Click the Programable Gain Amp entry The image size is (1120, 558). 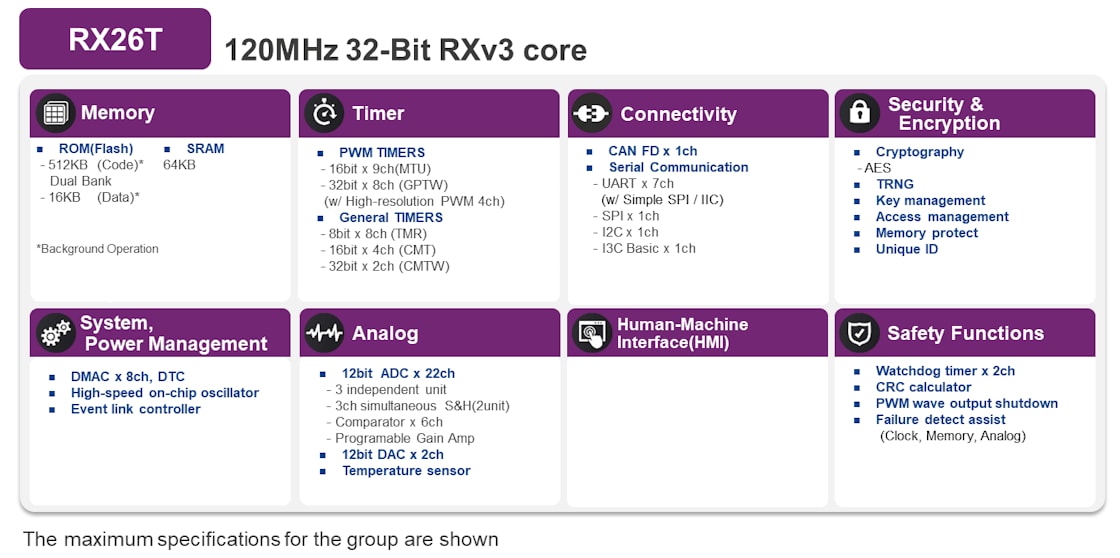tap(400, 439)
